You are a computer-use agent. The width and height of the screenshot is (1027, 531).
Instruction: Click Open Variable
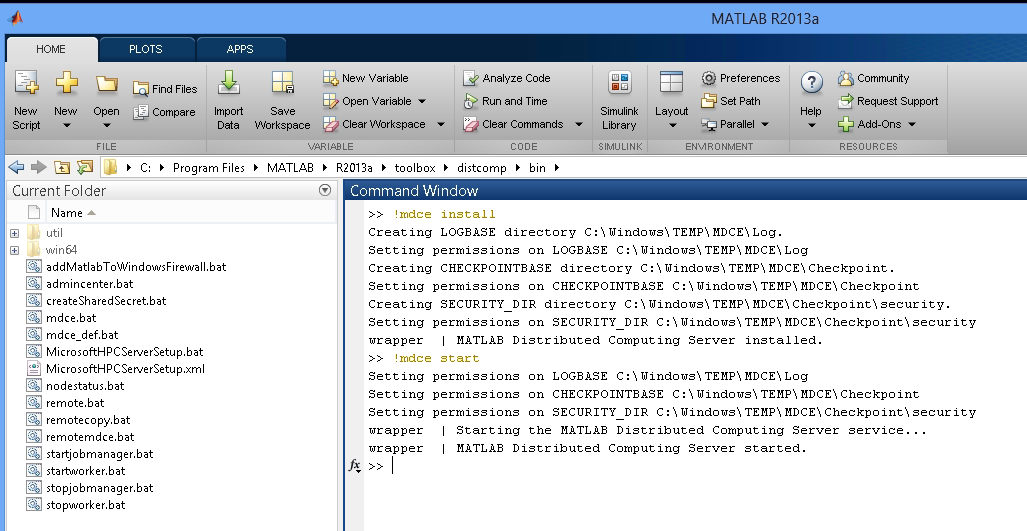(367, 101)
